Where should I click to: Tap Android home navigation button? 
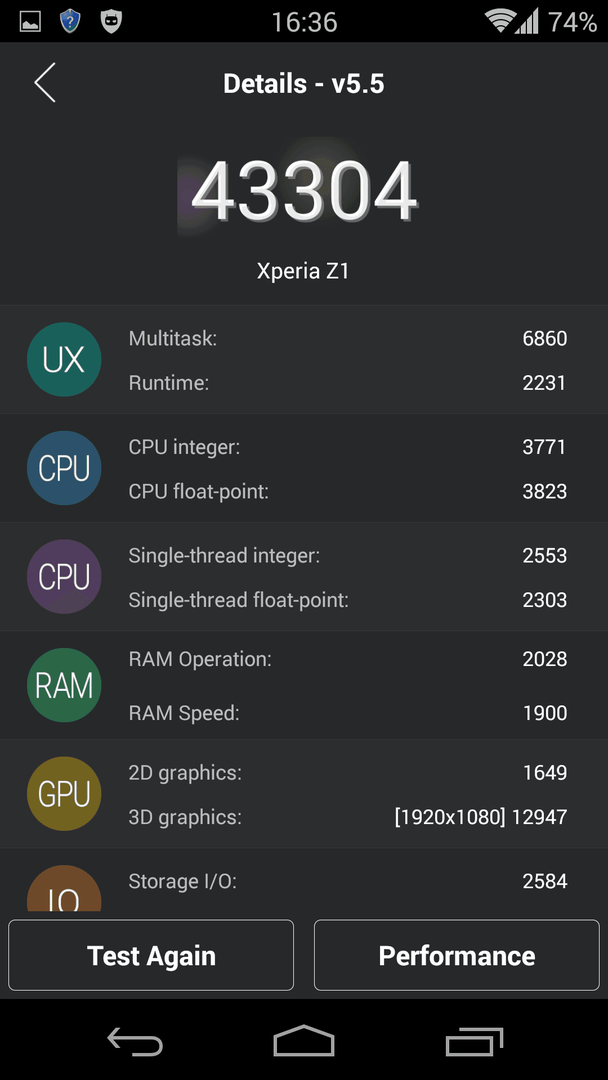click(x=304, y=1041)
